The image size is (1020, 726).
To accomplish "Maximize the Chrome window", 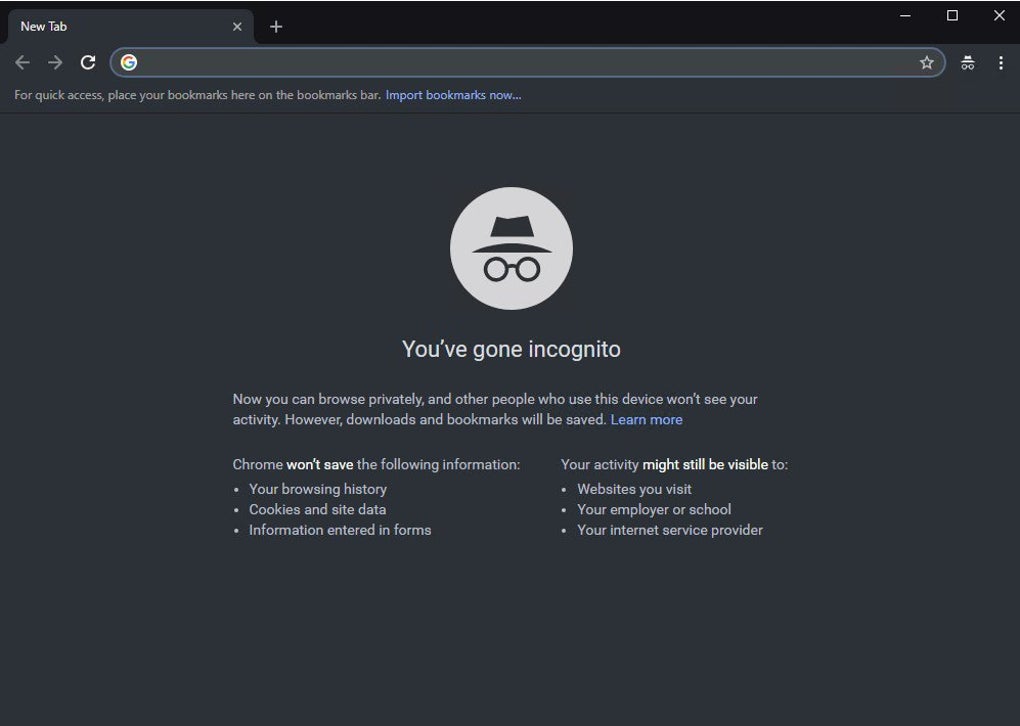I will pos(952,16).
